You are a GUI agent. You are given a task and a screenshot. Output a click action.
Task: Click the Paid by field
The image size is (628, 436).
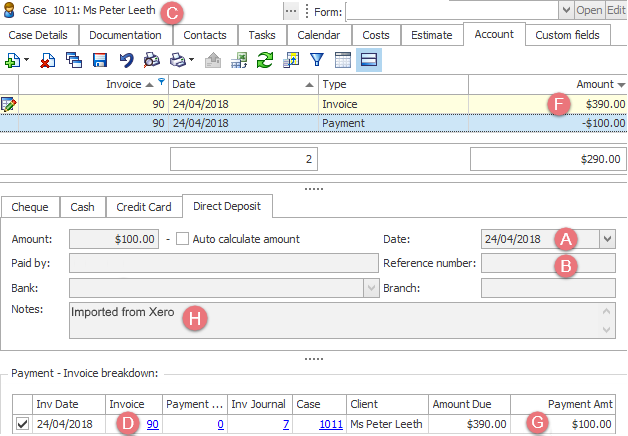click(x=224, y=263)
